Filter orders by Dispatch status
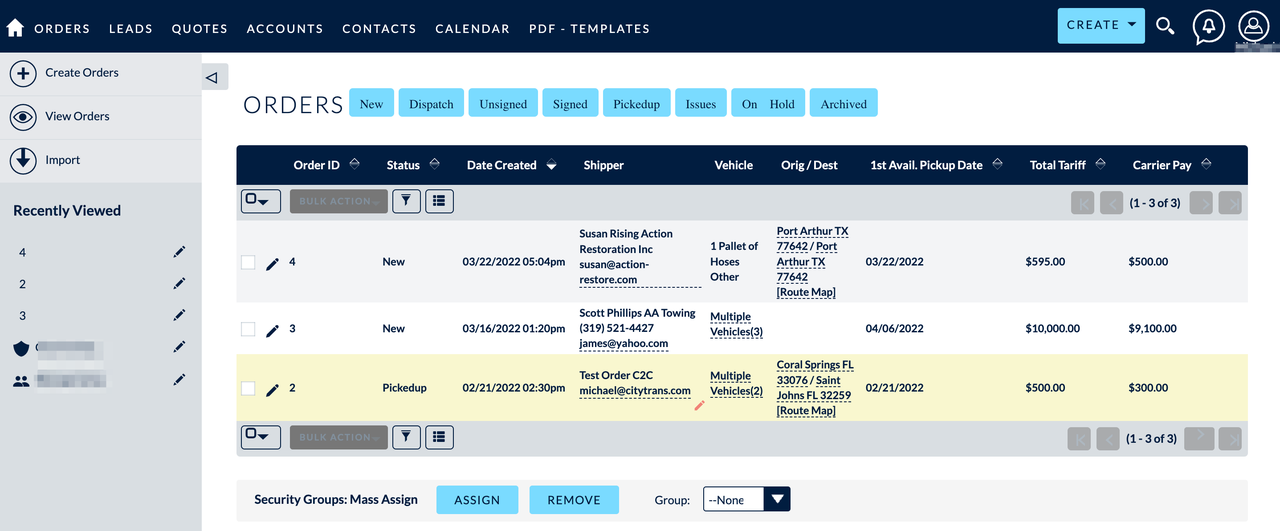 coord(431,103)
